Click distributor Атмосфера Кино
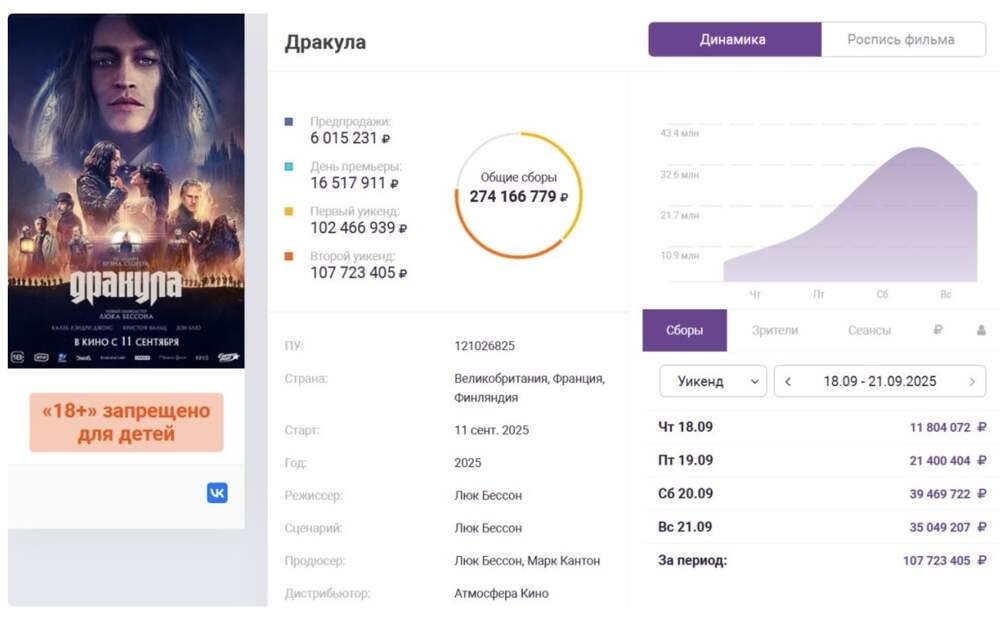The image size is (1000, 620). (x=501, y=593)
